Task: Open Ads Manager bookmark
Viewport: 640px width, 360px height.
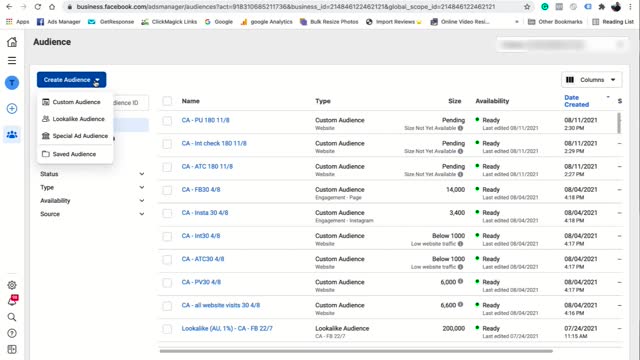Action: pyautogui.click(x=58, y=22)
